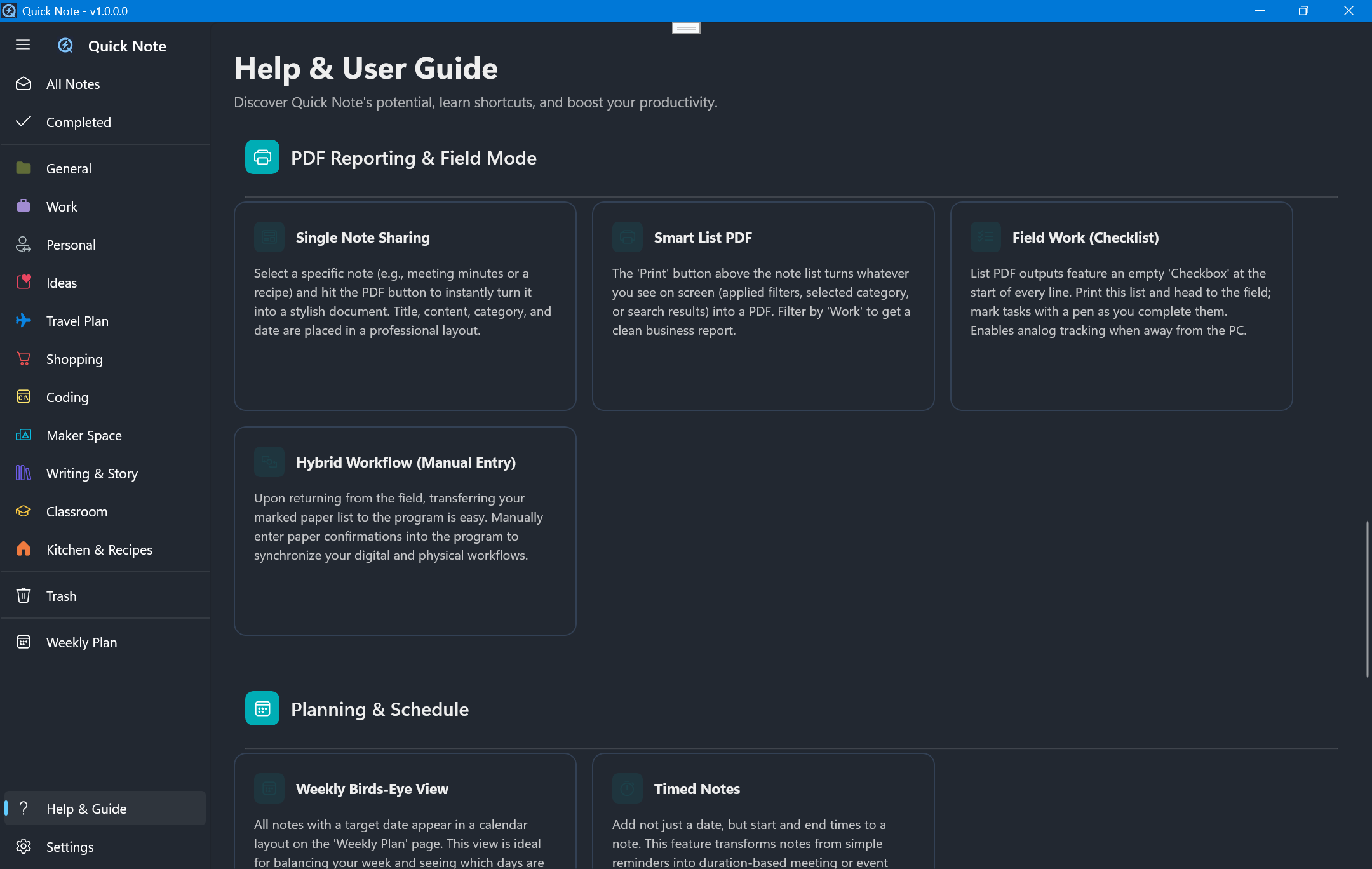Select the Help & Guide page
Viewport: 1372px width, 869px height.
click(x=86, y=809)
